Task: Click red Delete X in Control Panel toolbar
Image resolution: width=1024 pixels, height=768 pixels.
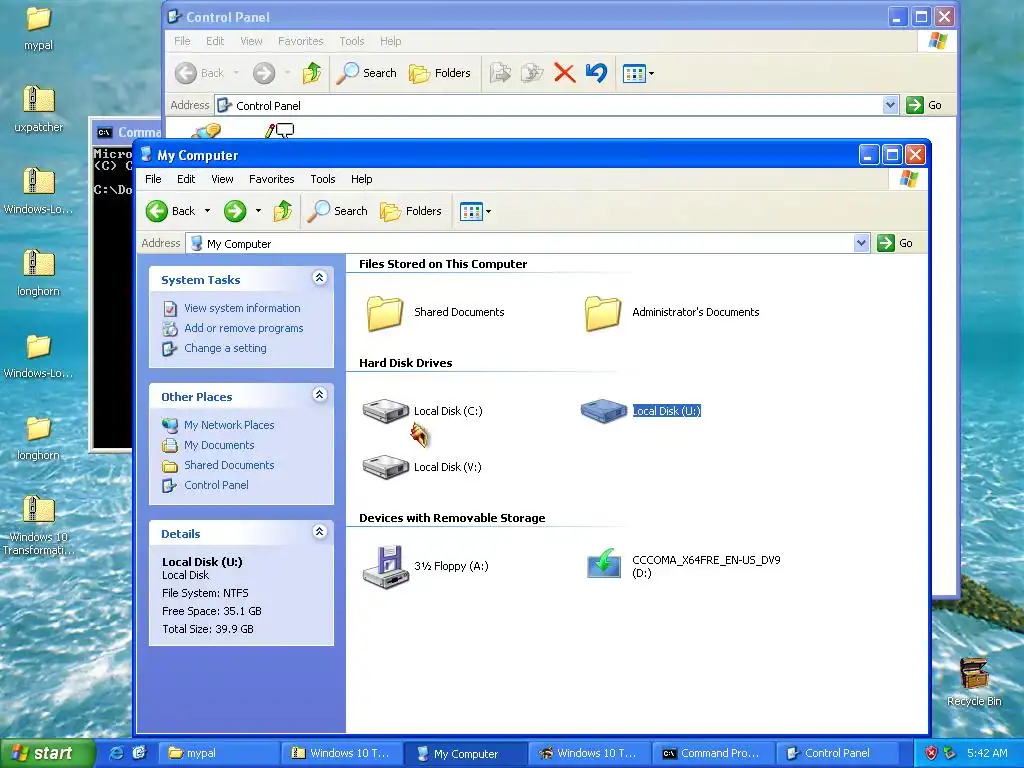Action: click(564, 73)
